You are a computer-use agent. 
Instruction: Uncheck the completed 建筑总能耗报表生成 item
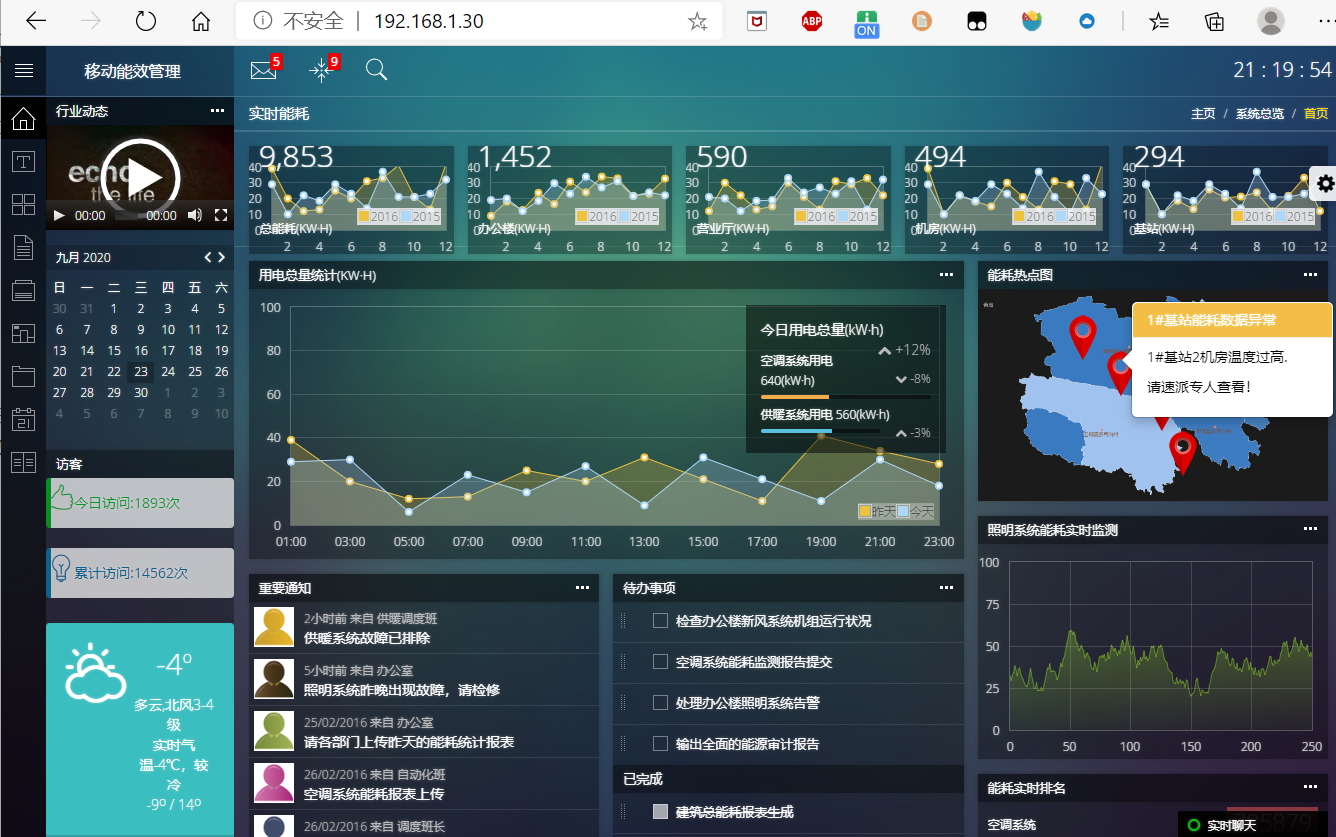[x=660, y=812]
